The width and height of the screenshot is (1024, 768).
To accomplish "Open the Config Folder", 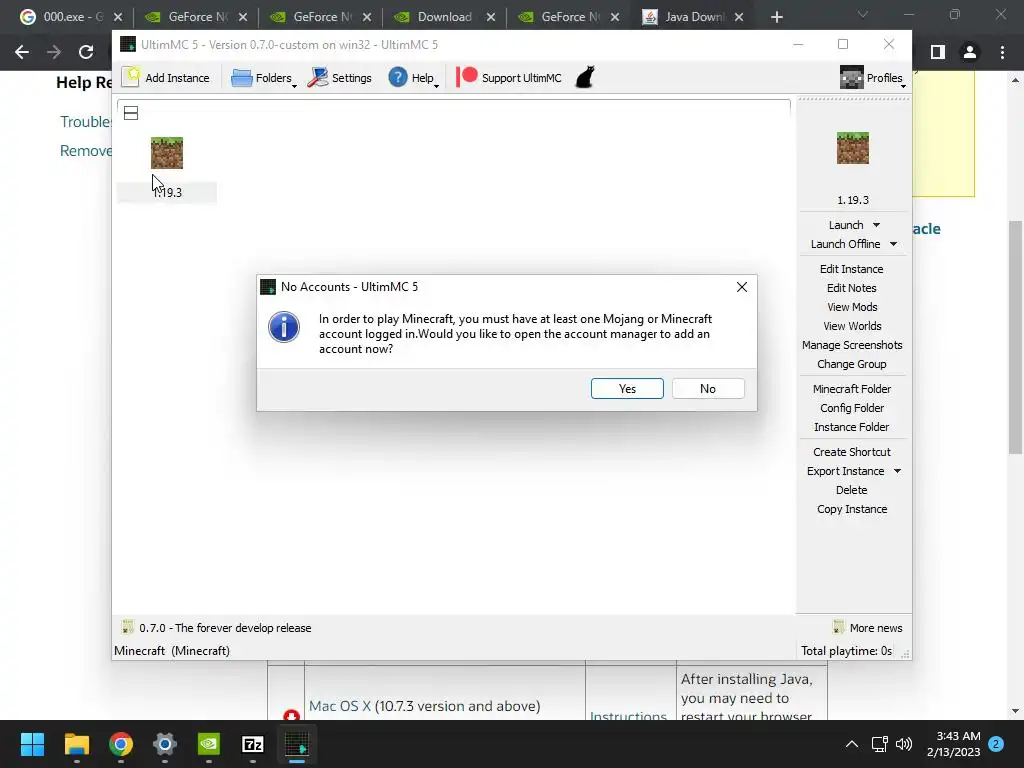I will 852,408.
